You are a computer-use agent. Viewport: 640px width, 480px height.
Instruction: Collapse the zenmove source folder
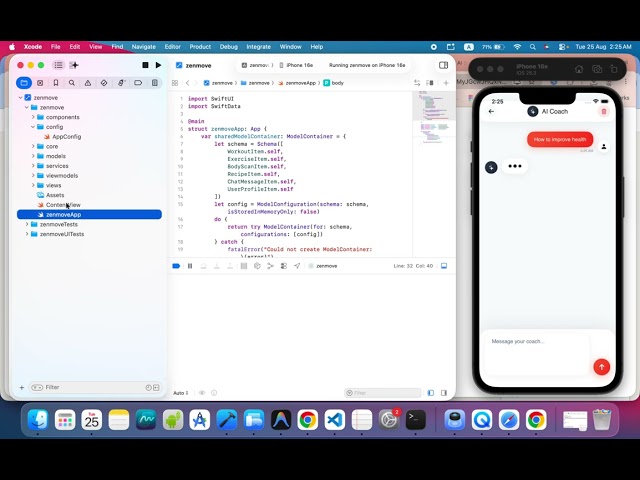pyautogui.click(x=27, y=107)
